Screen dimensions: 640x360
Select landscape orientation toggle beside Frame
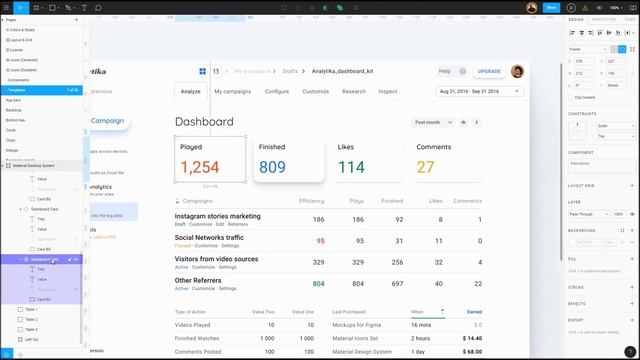click(622, 49)
